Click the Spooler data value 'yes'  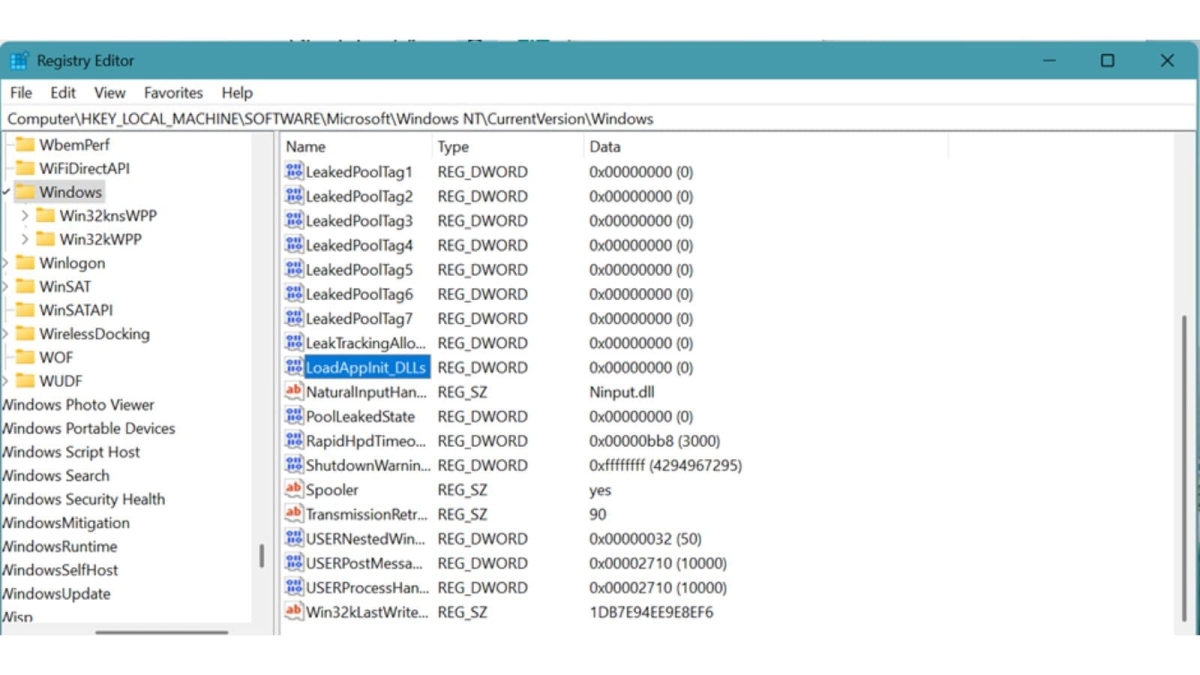coord(600,490)
